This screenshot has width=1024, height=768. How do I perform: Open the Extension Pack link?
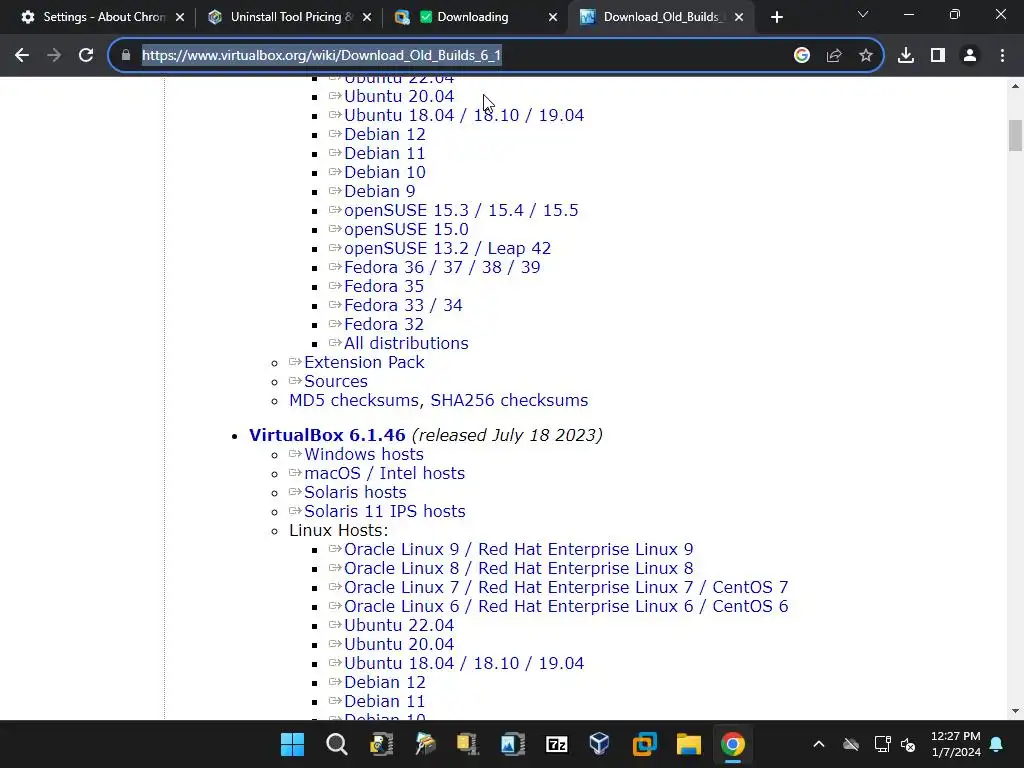(x=364, y=362)
